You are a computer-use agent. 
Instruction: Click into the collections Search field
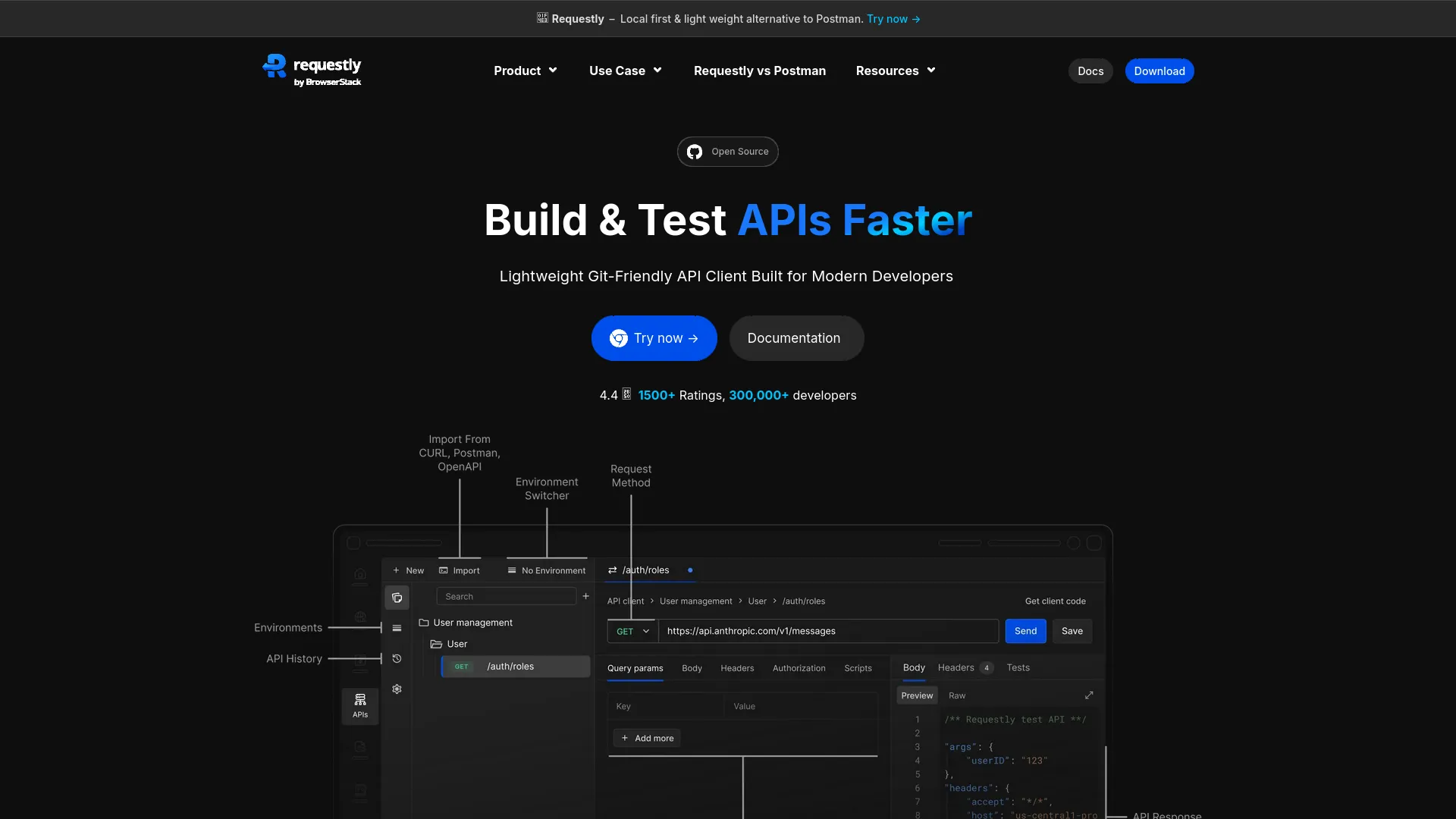(x=507, y=596)
